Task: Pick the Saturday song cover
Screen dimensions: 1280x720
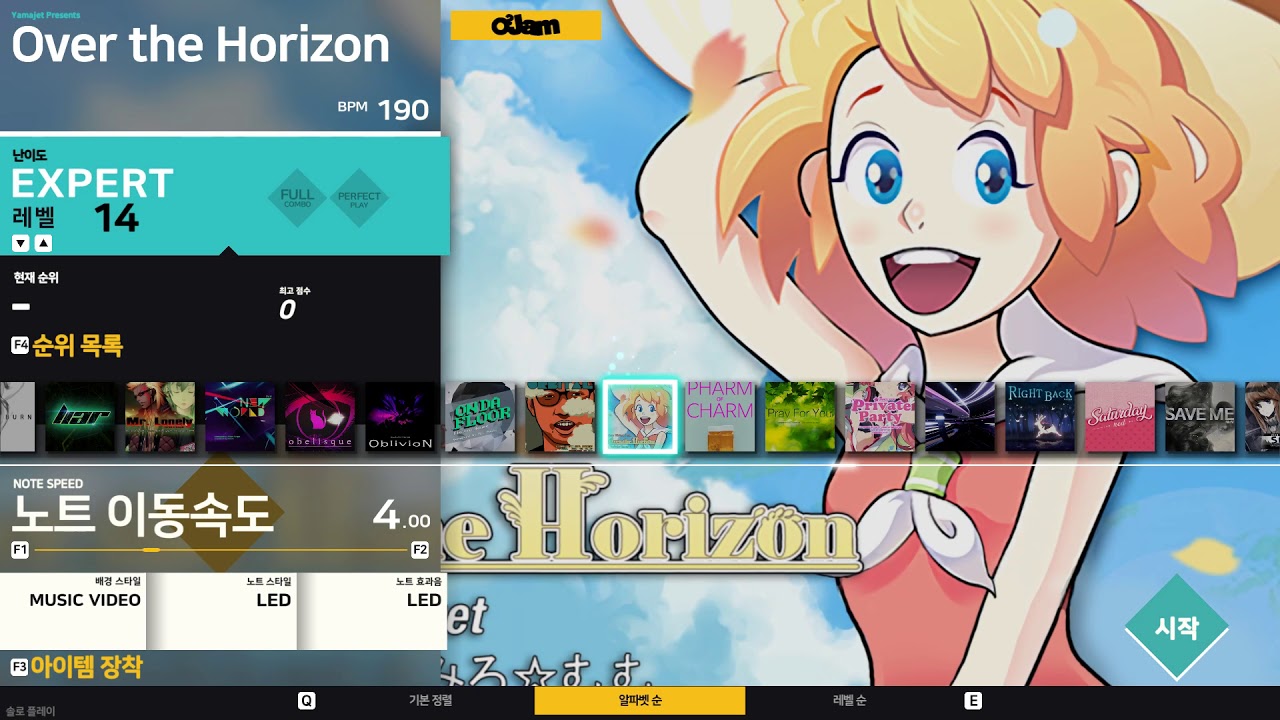Action: click(1120, 417)
